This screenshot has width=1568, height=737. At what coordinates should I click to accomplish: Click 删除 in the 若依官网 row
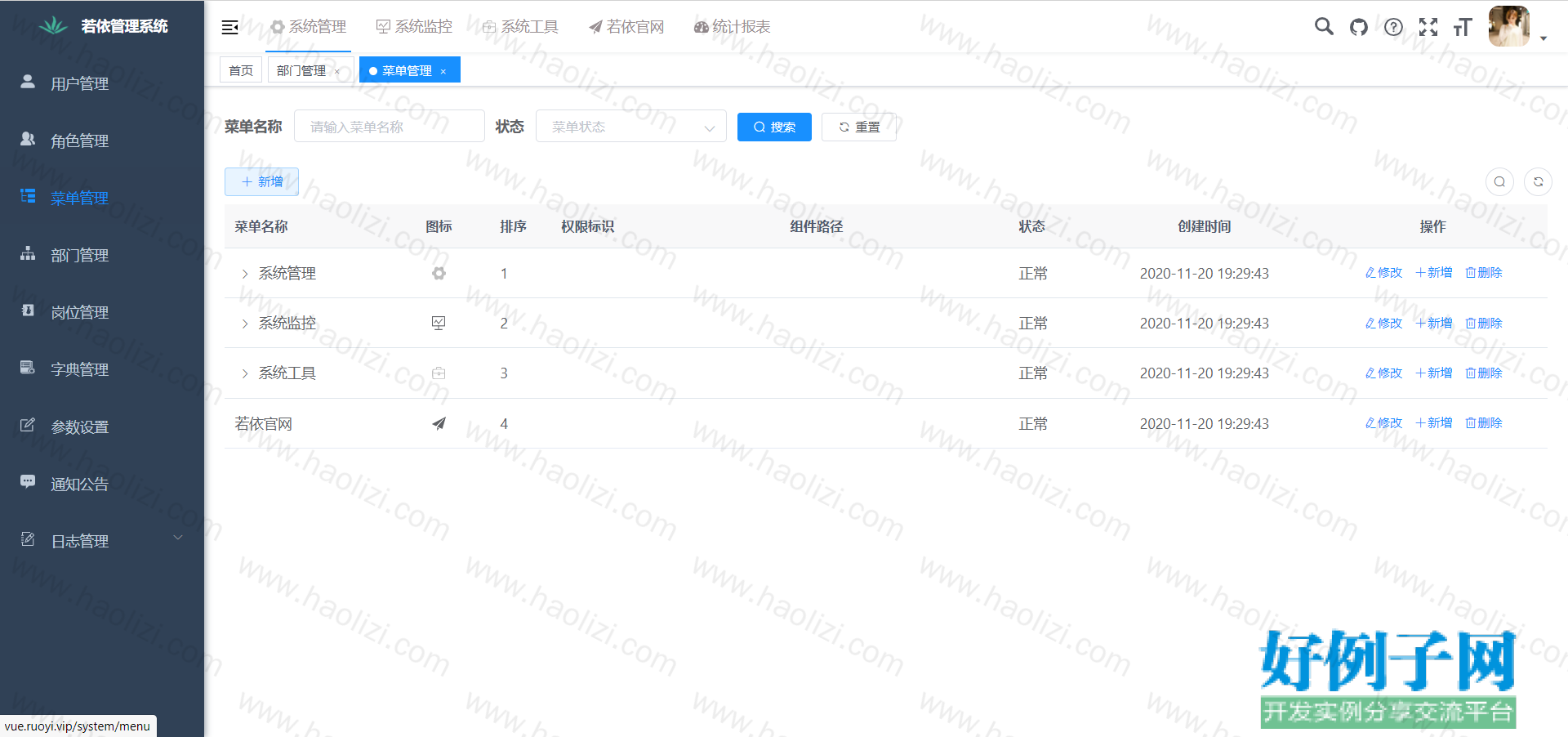click(x=1484, y=423)
